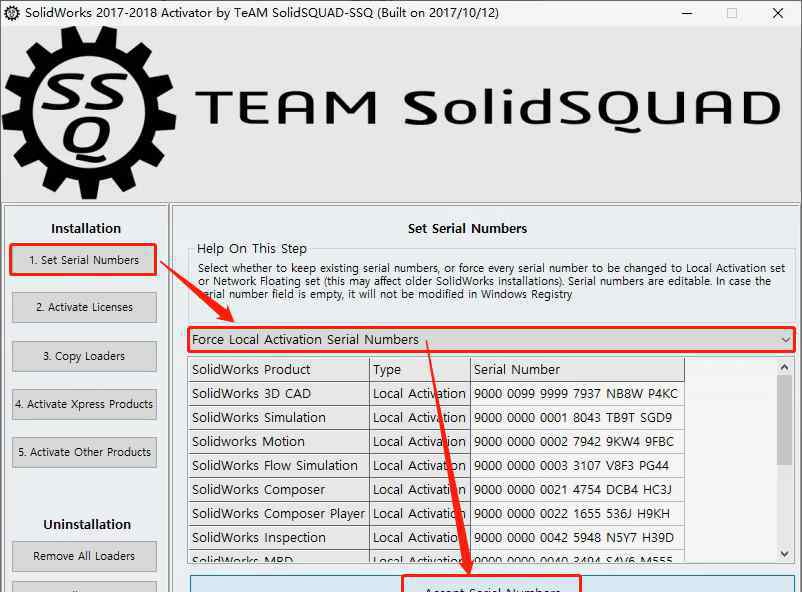Viewport: 802px width, 592px height.
Task: Edit serial number 9000 0000 0021 4754 DCB4 HC3J
Action: (577, 490)
